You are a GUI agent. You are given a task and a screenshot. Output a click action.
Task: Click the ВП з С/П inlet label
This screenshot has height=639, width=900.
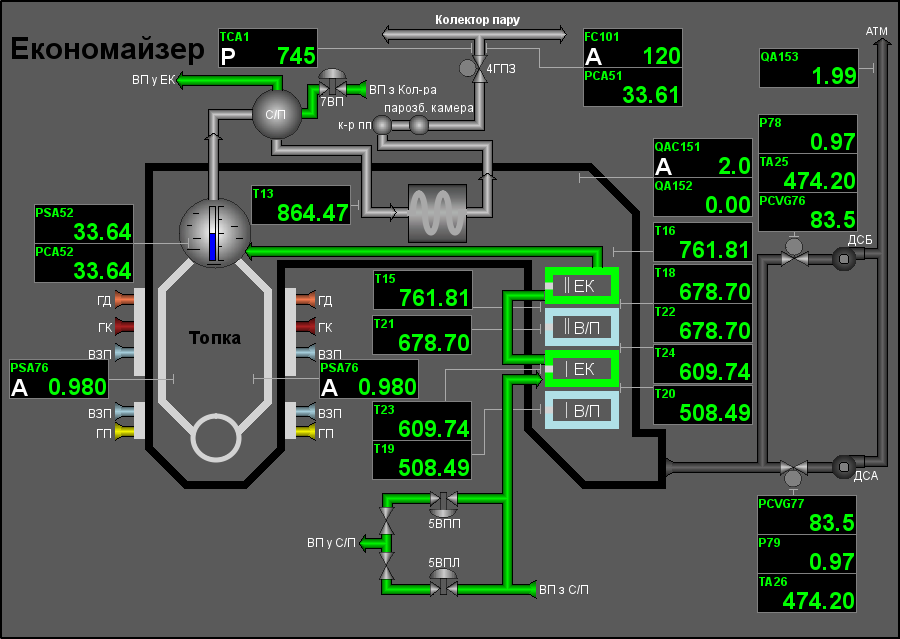click(x=564, y=590)
